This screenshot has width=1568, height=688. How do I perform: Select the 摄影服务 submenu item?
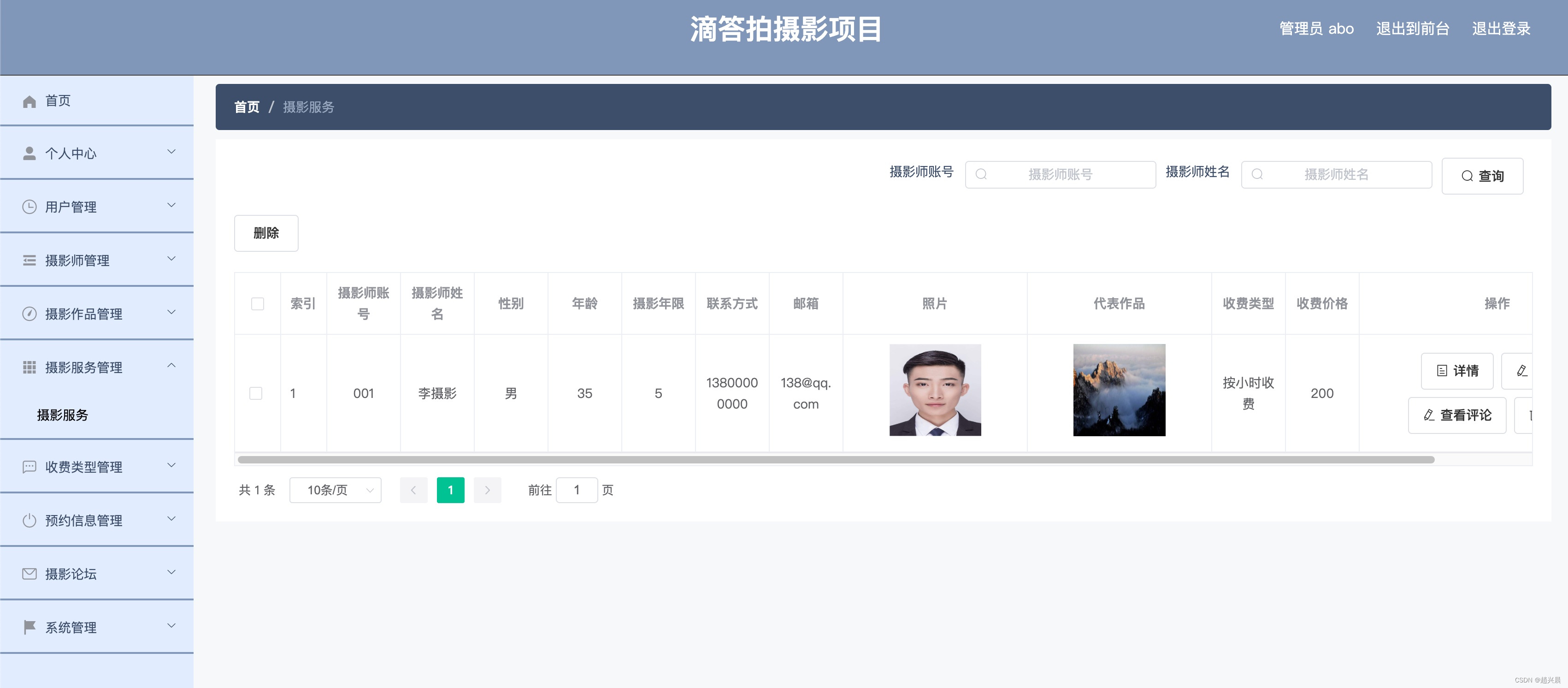pyautogui.click(x=63, y=415)
